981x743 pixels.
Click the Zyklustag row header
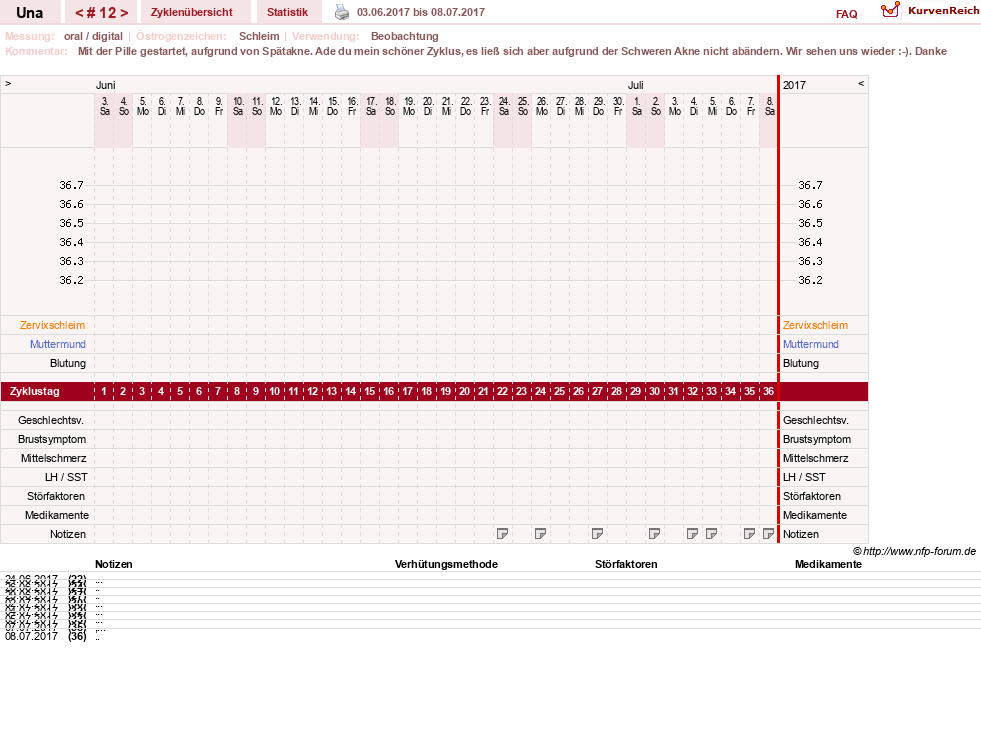click(x=34, y=392)
